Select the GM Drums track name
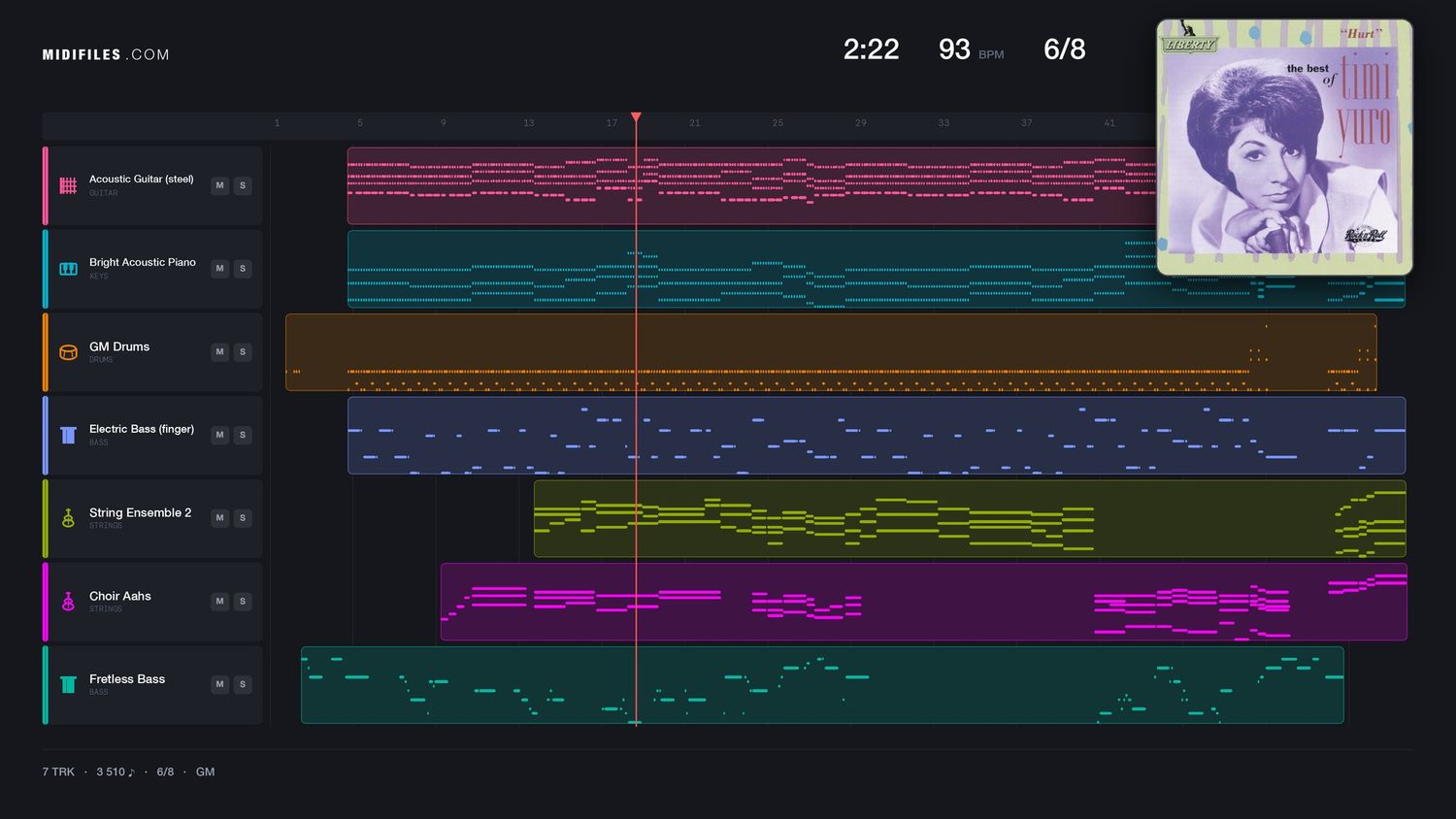Viewport: 1456px width, 819px height. click(x=119, y=346)
